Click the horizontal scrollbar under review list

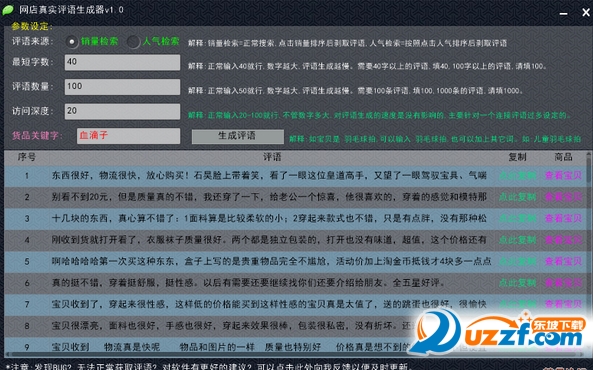(295, 354)
